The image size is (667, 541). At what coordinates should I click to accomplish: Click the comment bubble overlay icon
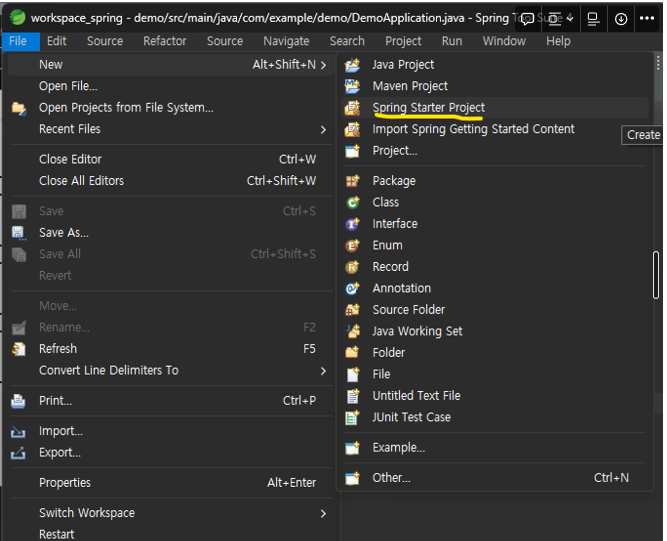(527, 19)
